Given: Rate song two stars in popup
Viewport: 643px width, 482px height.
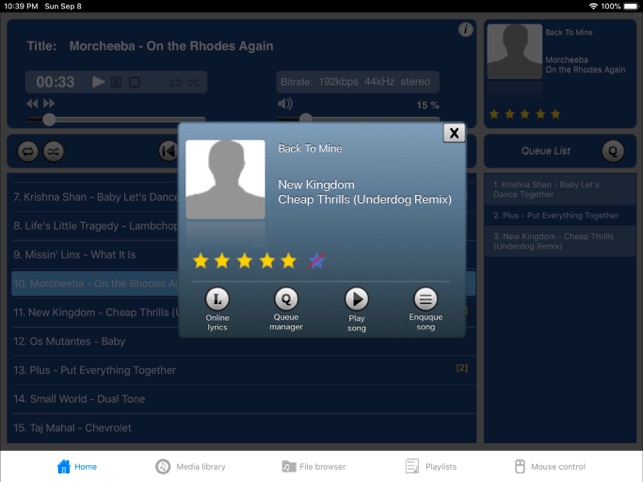Looking at the screenshot, I should [222, 260].
